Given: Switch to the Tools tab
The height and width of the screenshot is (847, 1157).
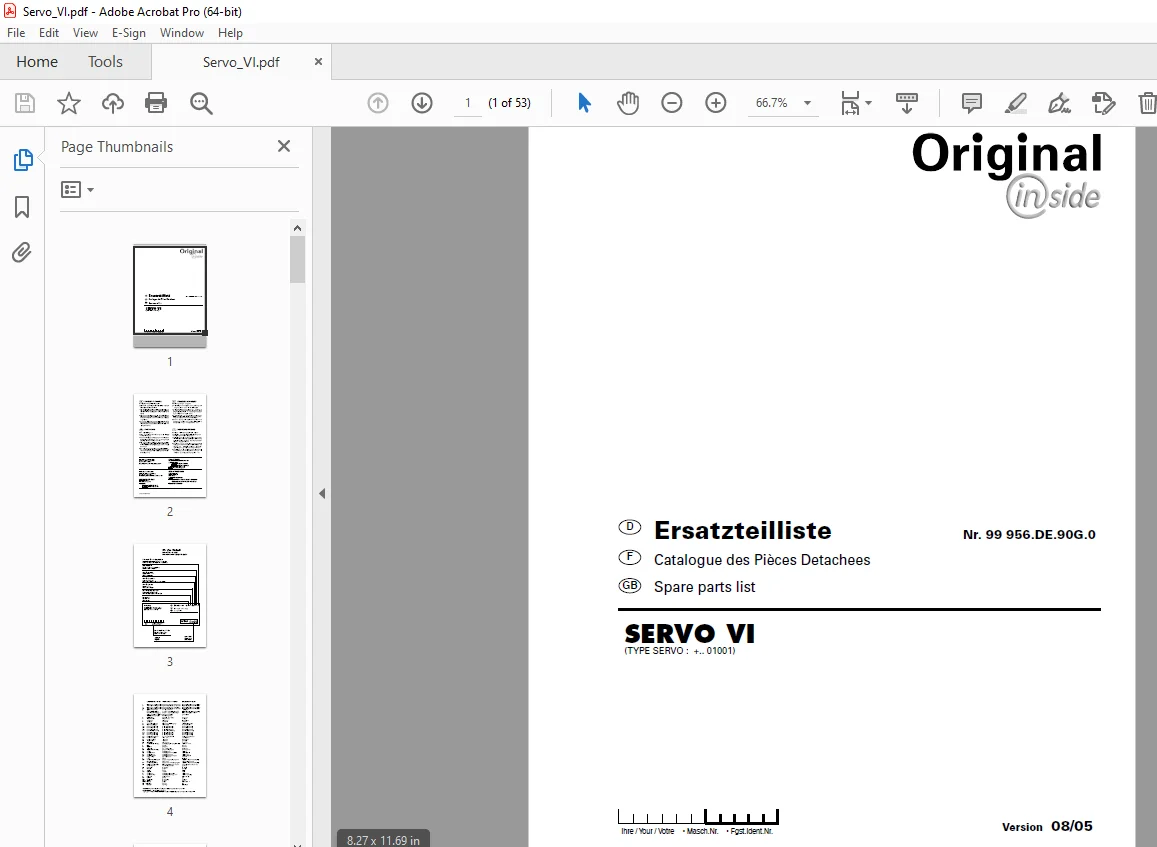Looking at the screenshot, I should (106, 62).
